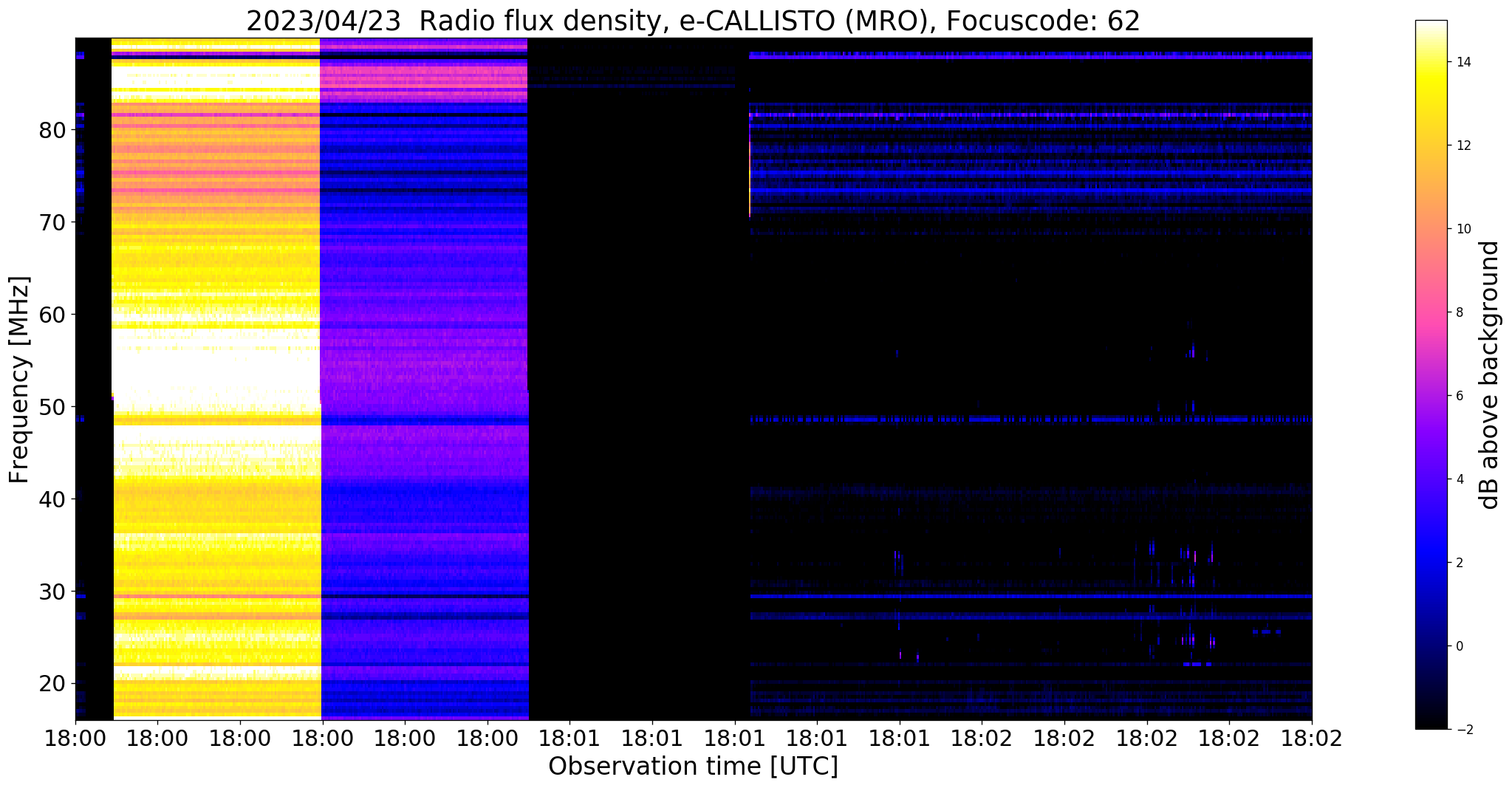The height and width of the screenshot is (788, 1512).
Task: Click the colorbar tick label 12
Action: click(1463, 145)
